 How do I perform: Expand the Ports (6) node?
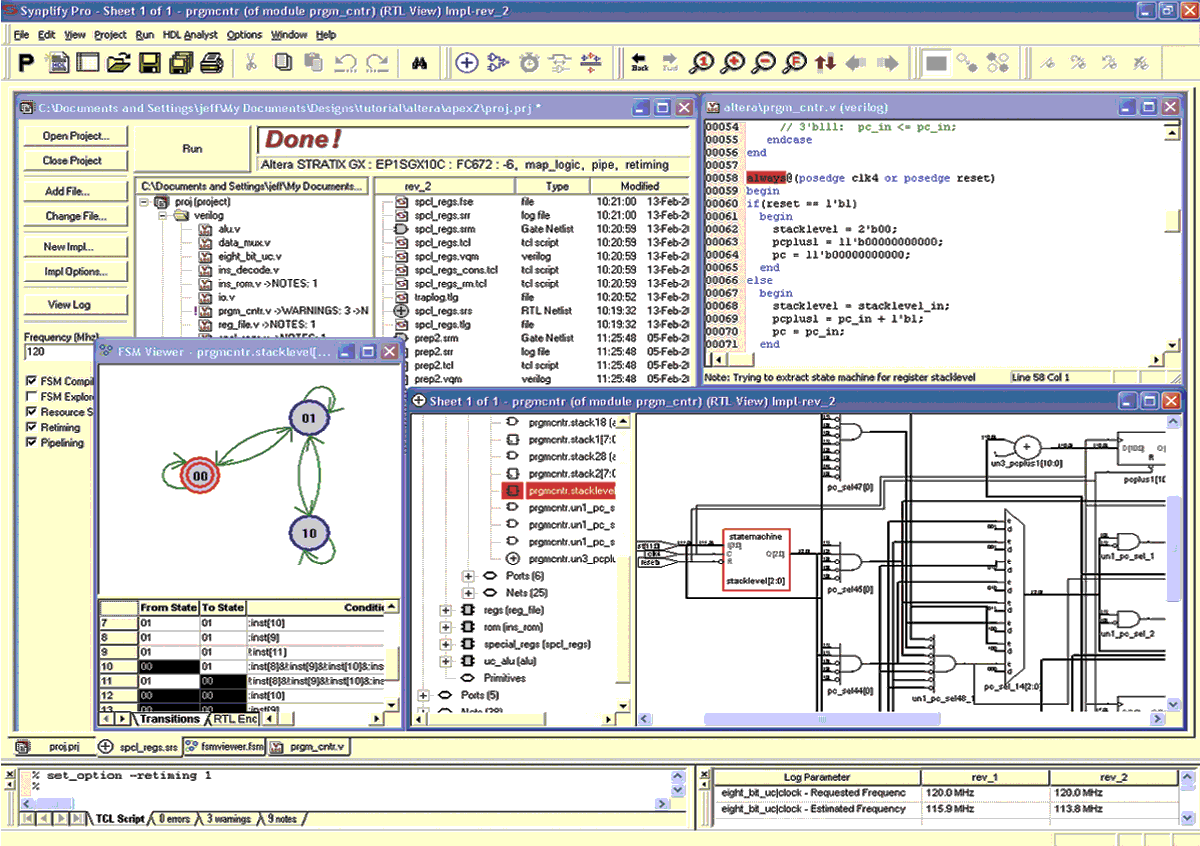point(467,577)
